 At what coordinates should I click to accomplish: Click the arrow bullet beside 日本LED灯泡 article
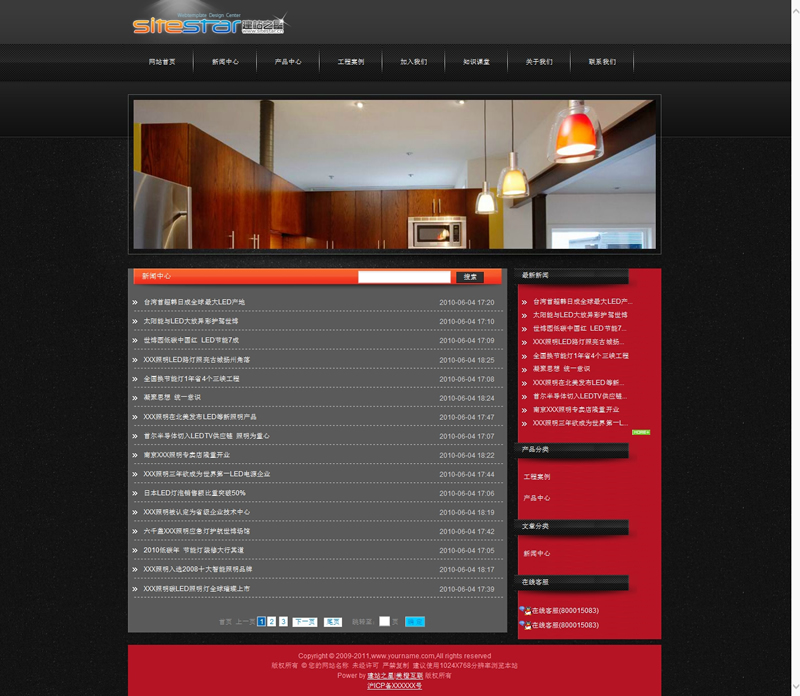(x=135, y=493)
